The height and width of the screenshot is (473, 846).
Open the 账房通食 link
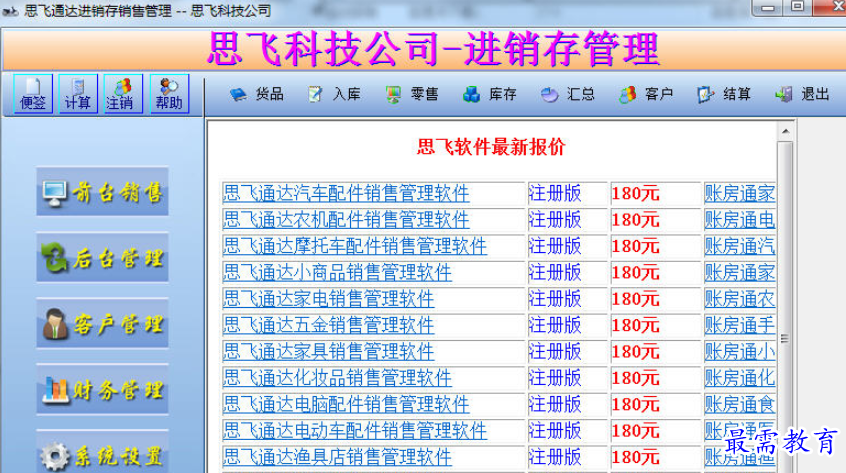pos(740,405)
